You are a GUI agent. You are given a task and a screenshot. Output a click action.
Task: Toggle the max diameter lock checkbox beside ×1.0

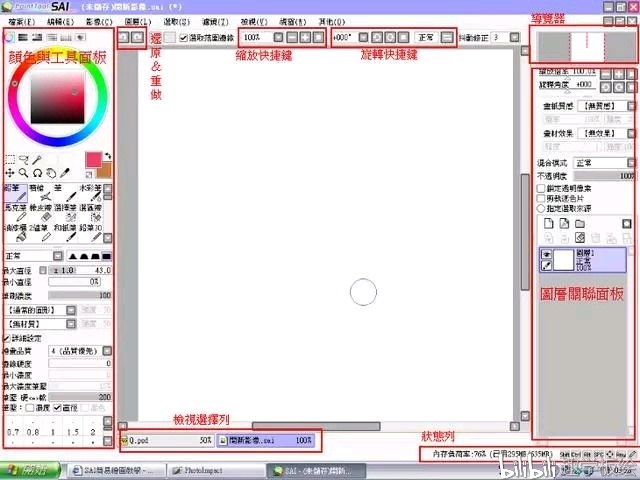click(x=43, y=270)
